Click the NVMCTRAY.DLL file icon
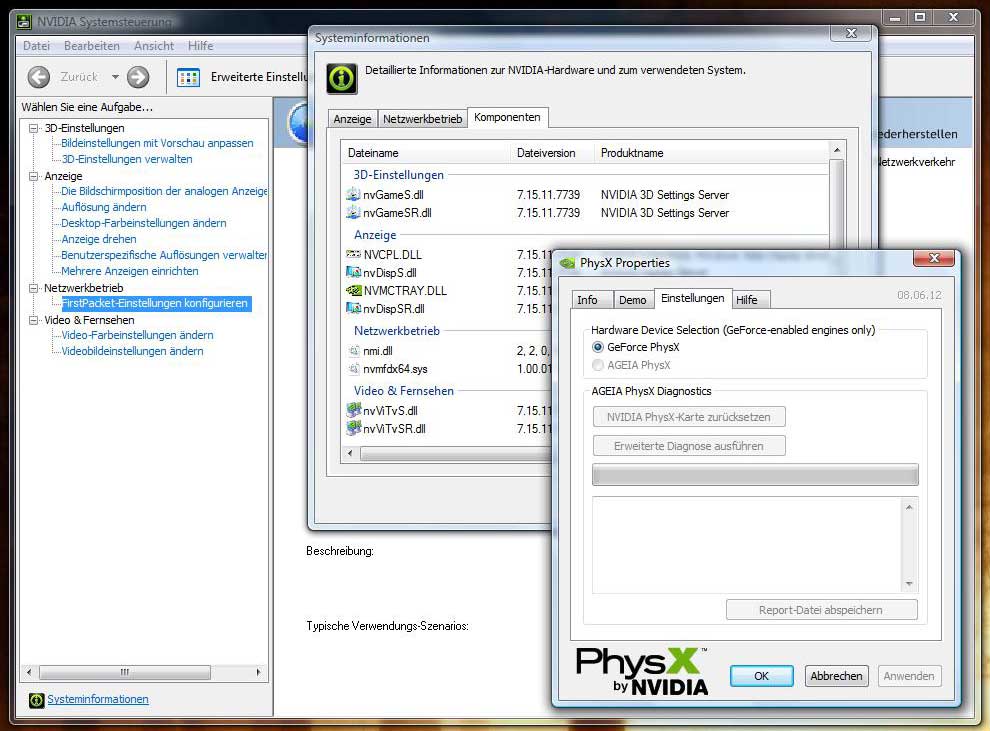The width and height of the screenshot is (990, 731). coord(353,290)
